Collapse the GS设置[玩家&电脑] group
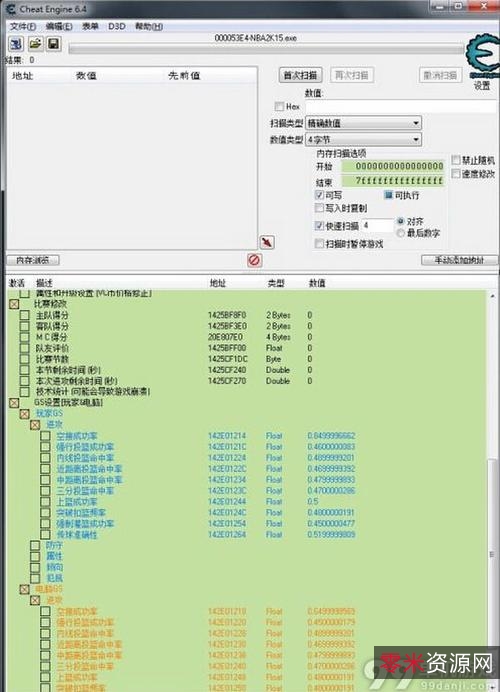Image resolution: width=500 pixels, height=692 pixels. [x=14, y=403]
